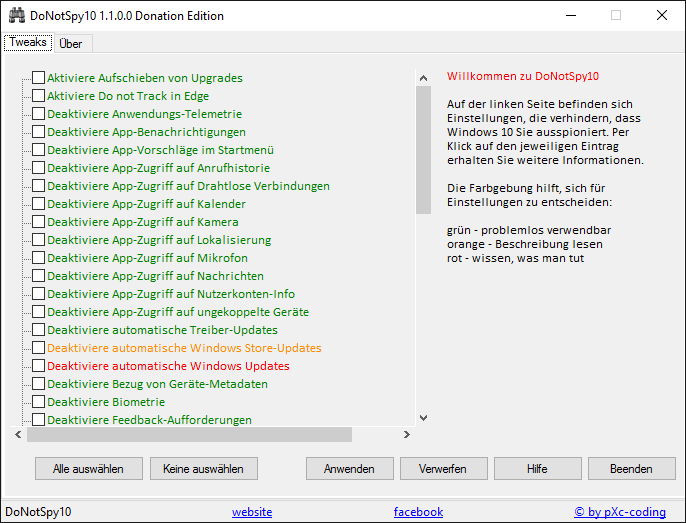Open the © by pXc-coding link
Image resolution: width=686 pixels, height=523 pixels.
click(620, 512)
